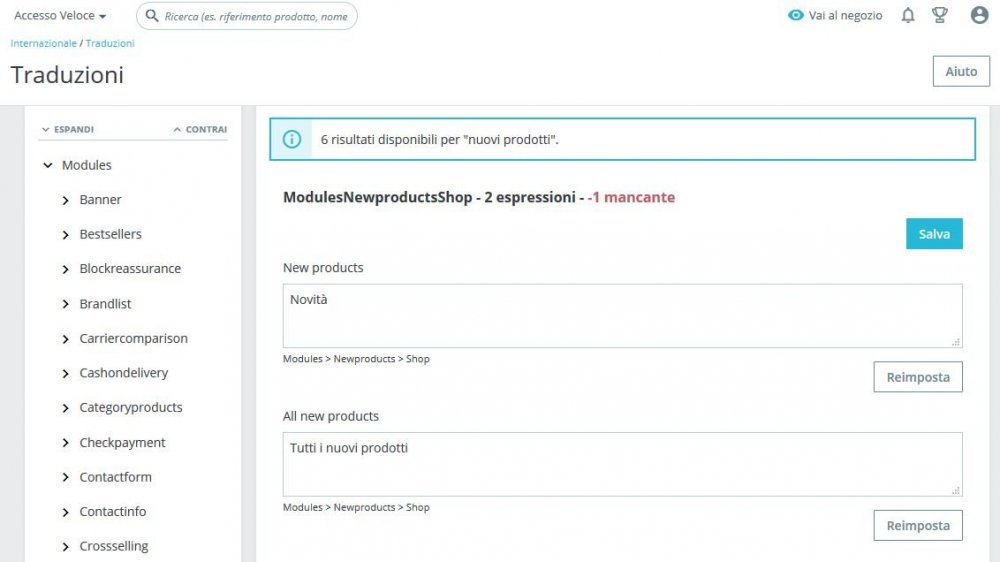The width and height of the screenshot is (1000, 562).
Task: Click Reimposta under New products field
Action: click(x=918, y=377)
